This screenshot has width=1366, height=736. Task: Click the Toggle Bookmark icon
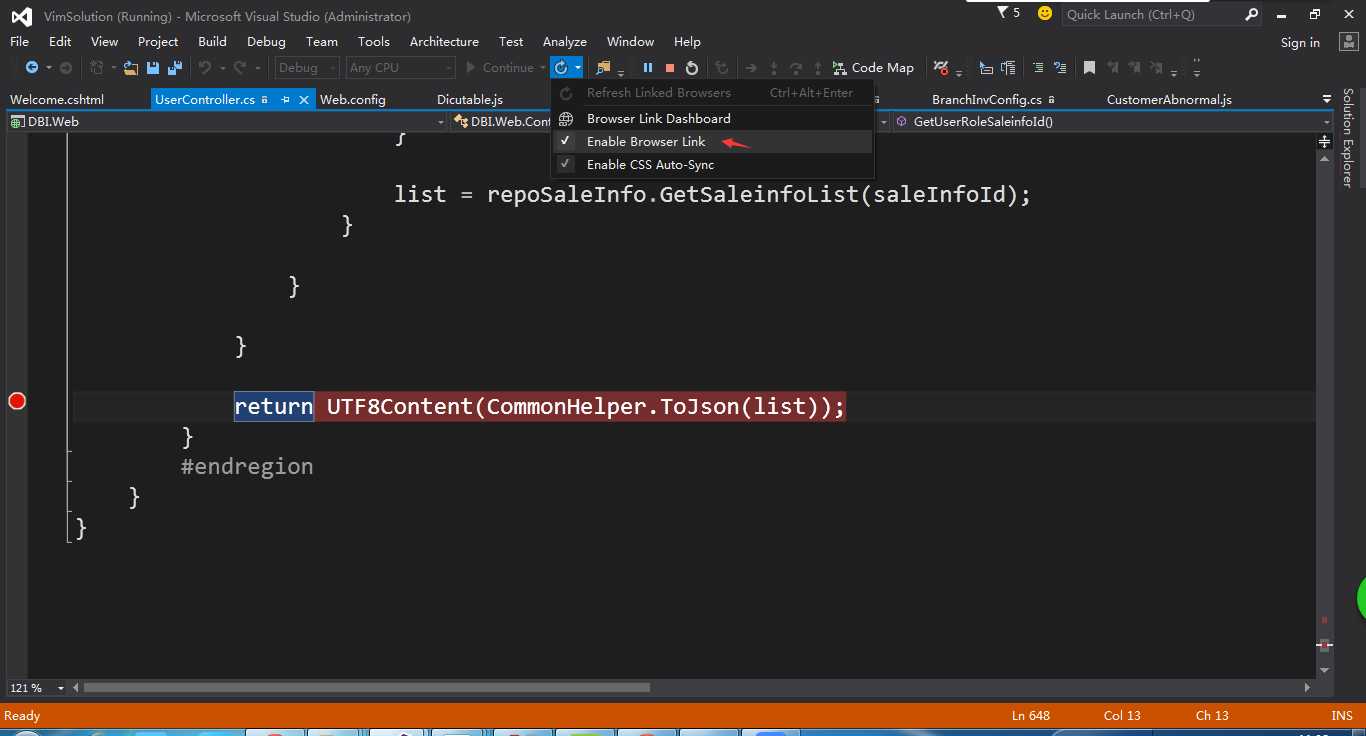[x=1089, y=68]
